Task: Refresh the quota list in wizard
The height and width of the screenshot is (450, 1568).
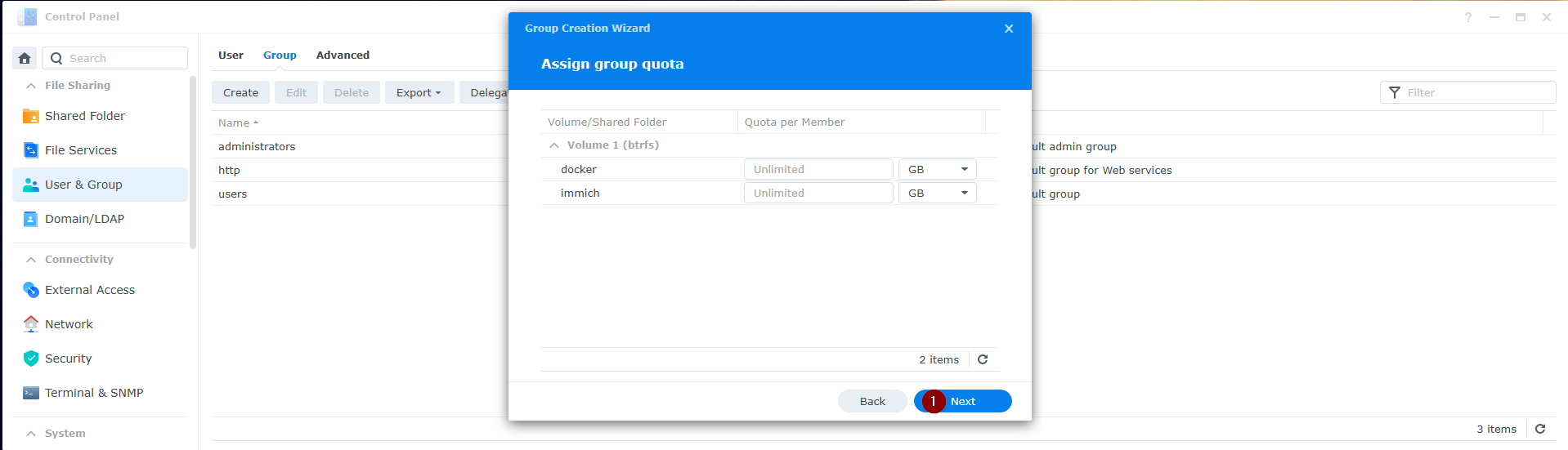Action: 983,359
